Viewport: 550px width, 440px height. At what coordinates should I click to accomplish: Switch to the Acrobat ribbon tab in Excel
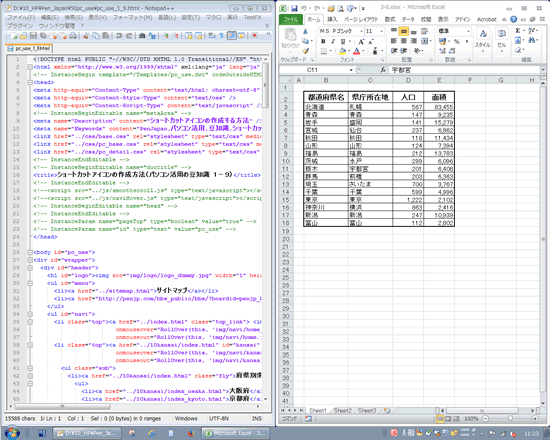pos(487,19)
